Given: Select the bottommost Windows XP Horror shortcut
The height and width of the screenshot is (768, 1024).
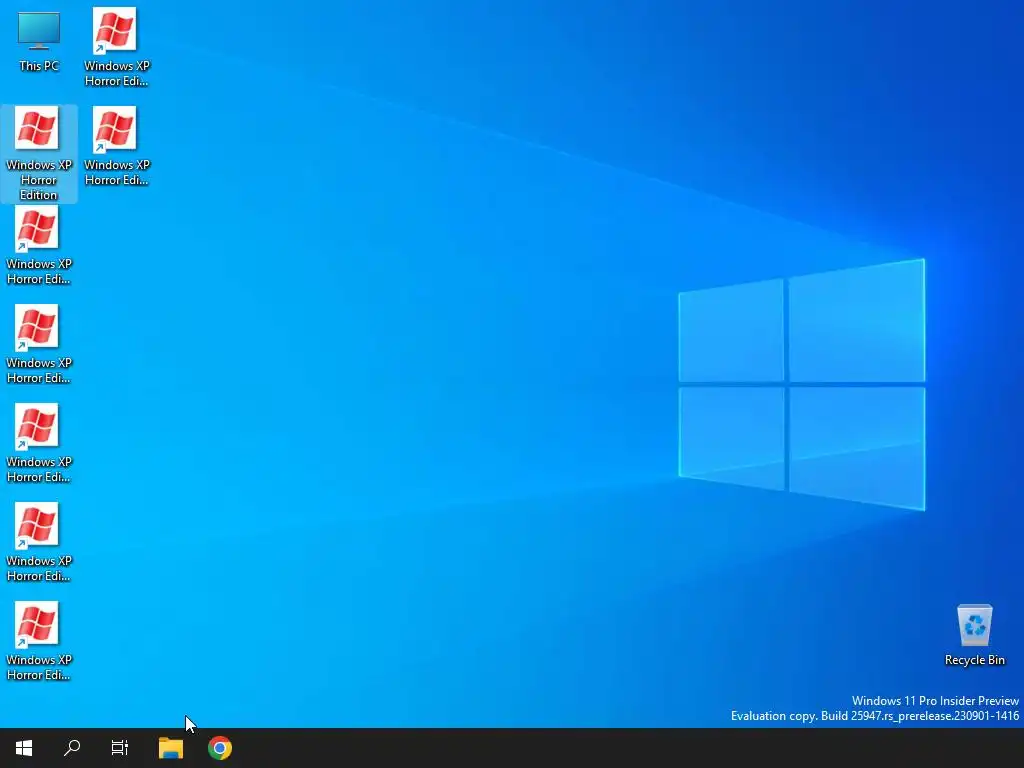Looking at the screenshot, I should point(38,641).
